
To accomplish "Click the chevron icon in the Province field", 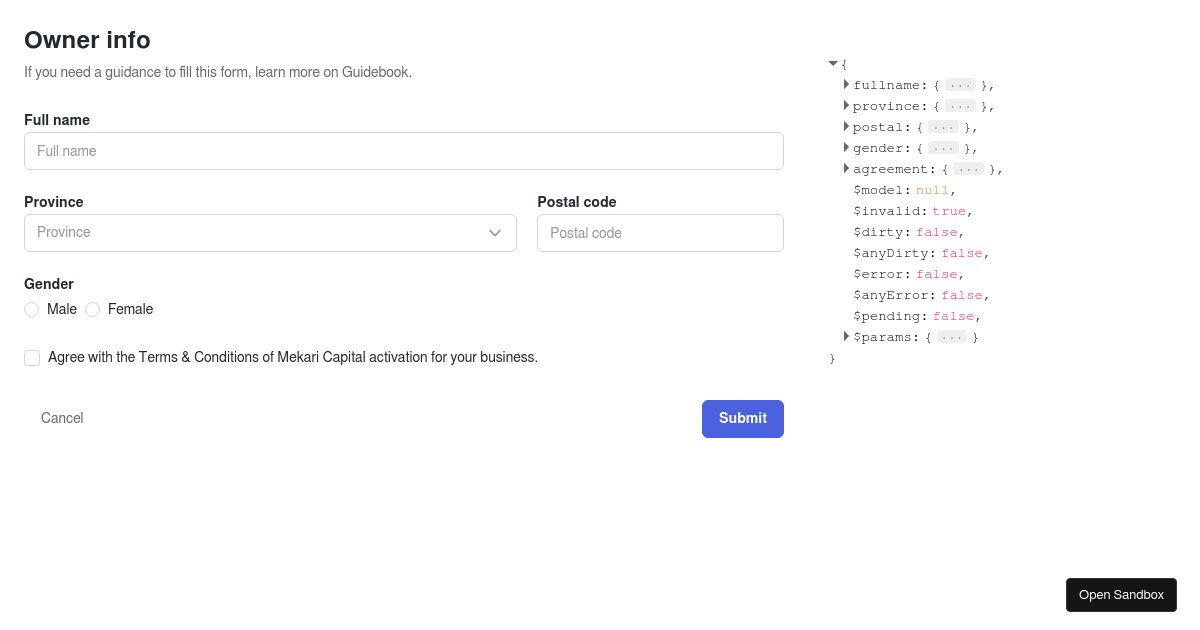I will click(495, 233).
